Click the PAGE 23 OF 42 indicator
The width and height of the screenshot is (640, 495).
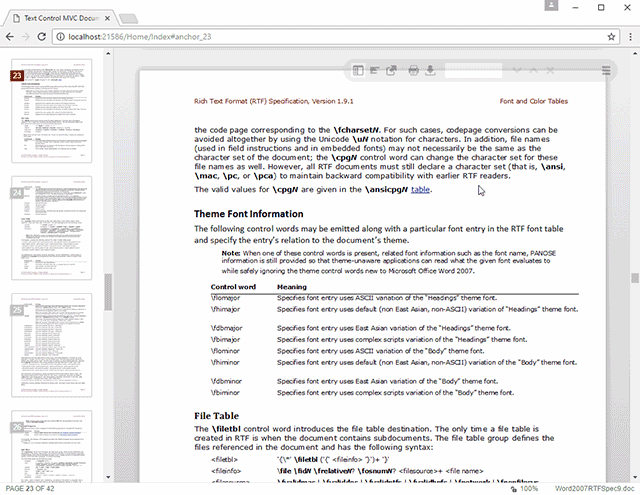[30, 488]
